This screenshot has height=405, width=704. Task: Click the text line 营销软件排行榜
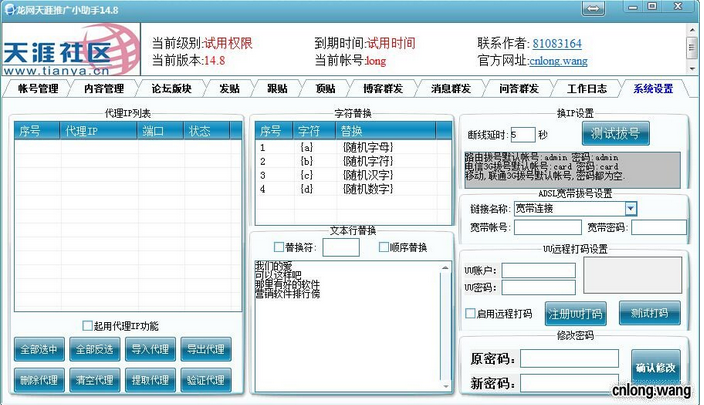point(287,294)
